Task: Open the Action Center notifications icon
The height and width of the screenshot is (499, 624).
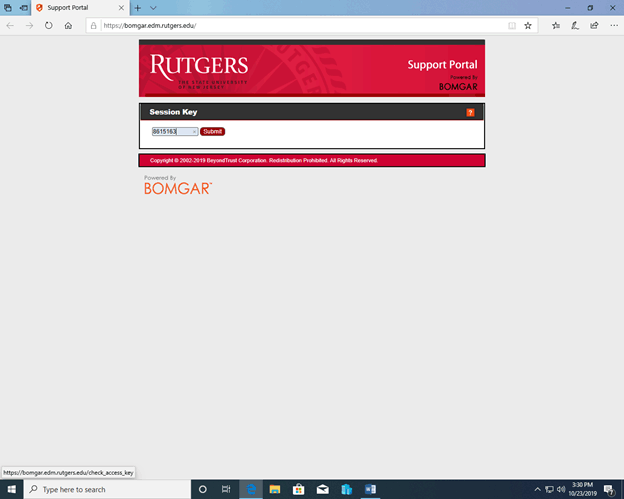Action: point(609,489)
